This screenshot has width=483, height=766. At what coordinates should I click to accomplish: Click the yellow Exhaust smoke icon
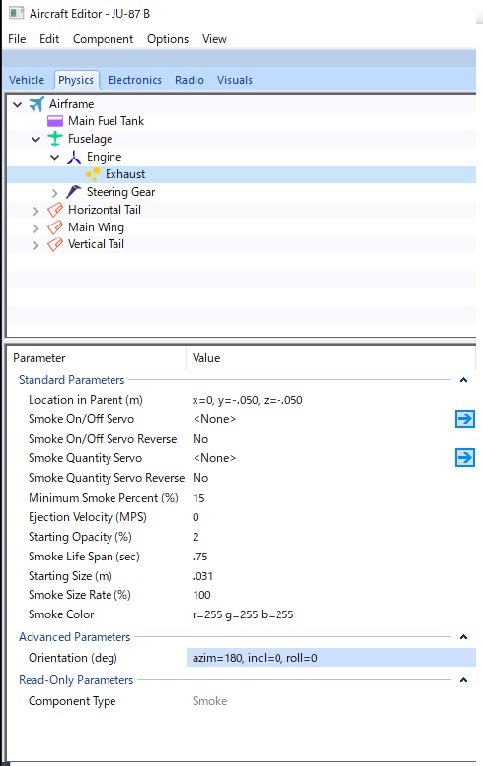[x=93, y=174]
